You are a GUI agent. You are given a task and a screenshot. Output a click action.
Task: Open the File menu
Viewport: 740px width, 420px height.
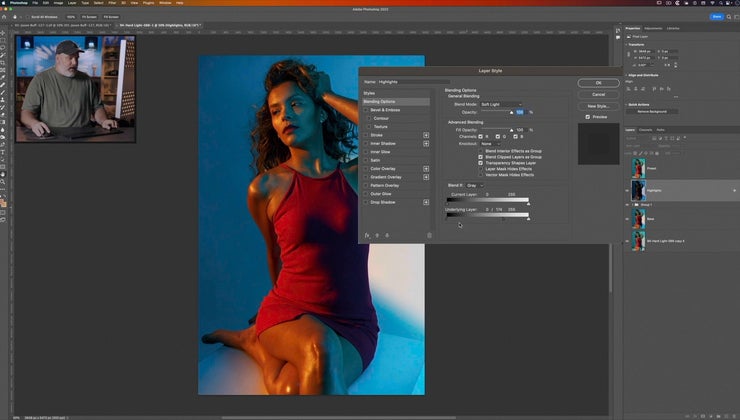coord(35,3)
